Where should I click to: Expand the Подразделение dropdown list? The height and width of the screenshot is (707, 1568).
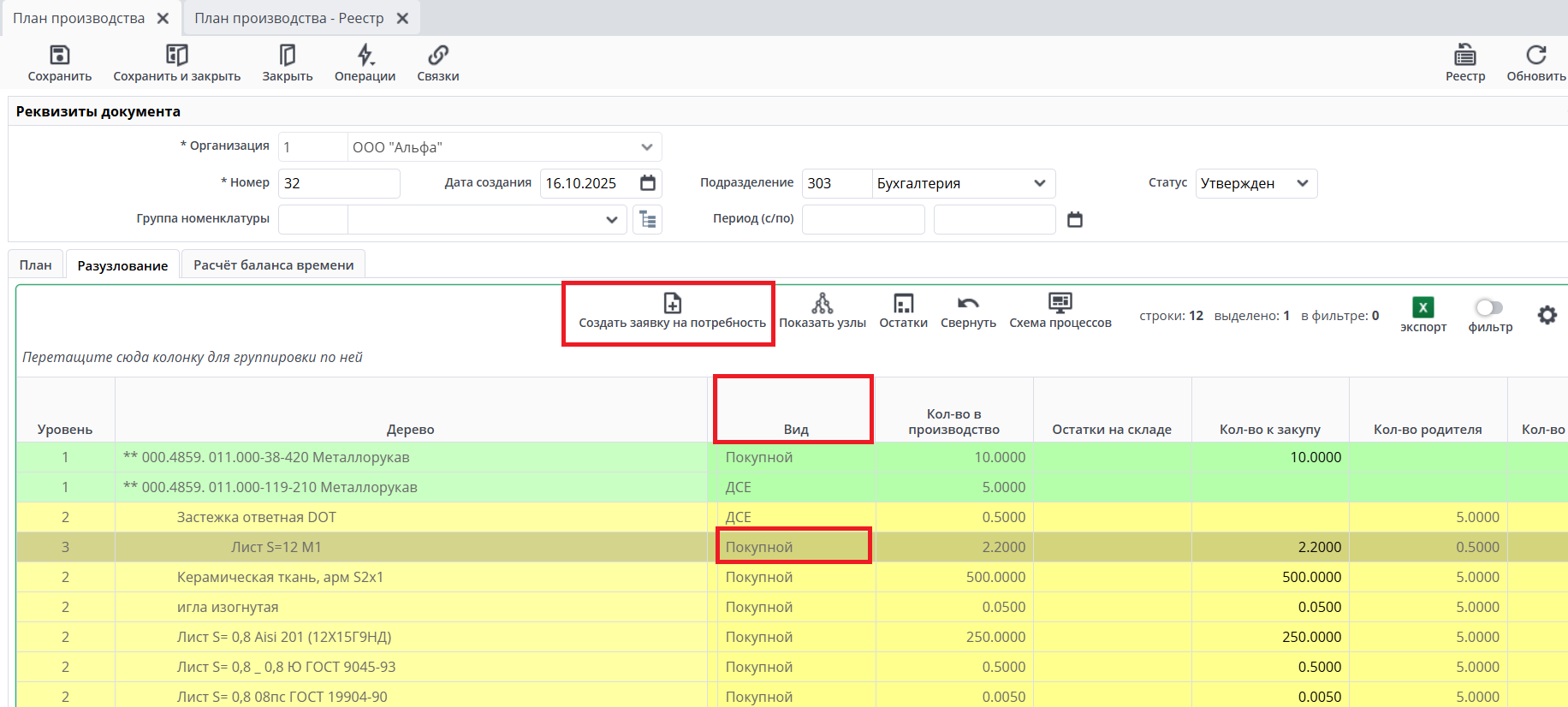[1039, 183]
